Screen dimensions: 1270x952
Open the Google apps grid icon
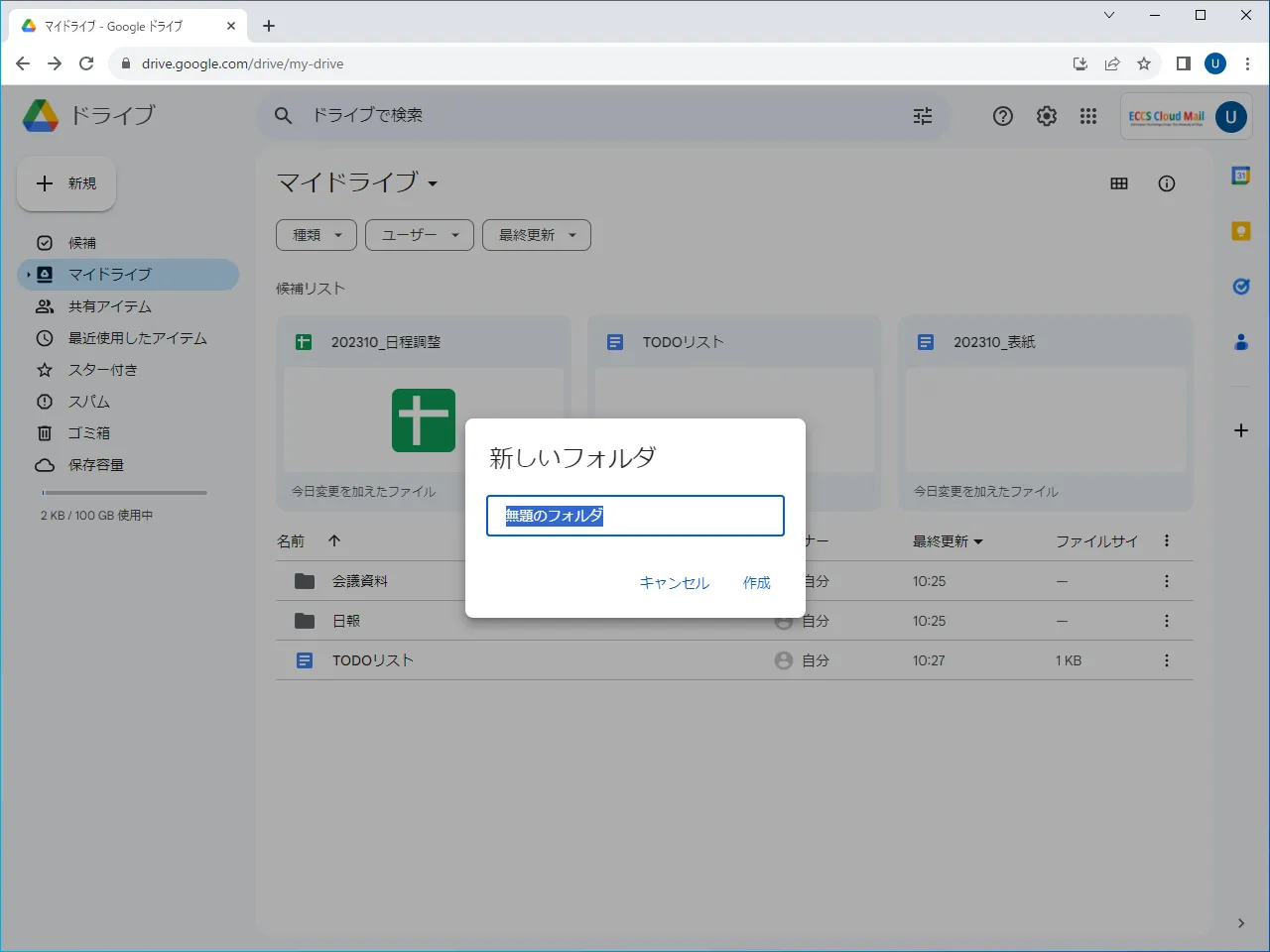coord(1088,116)
